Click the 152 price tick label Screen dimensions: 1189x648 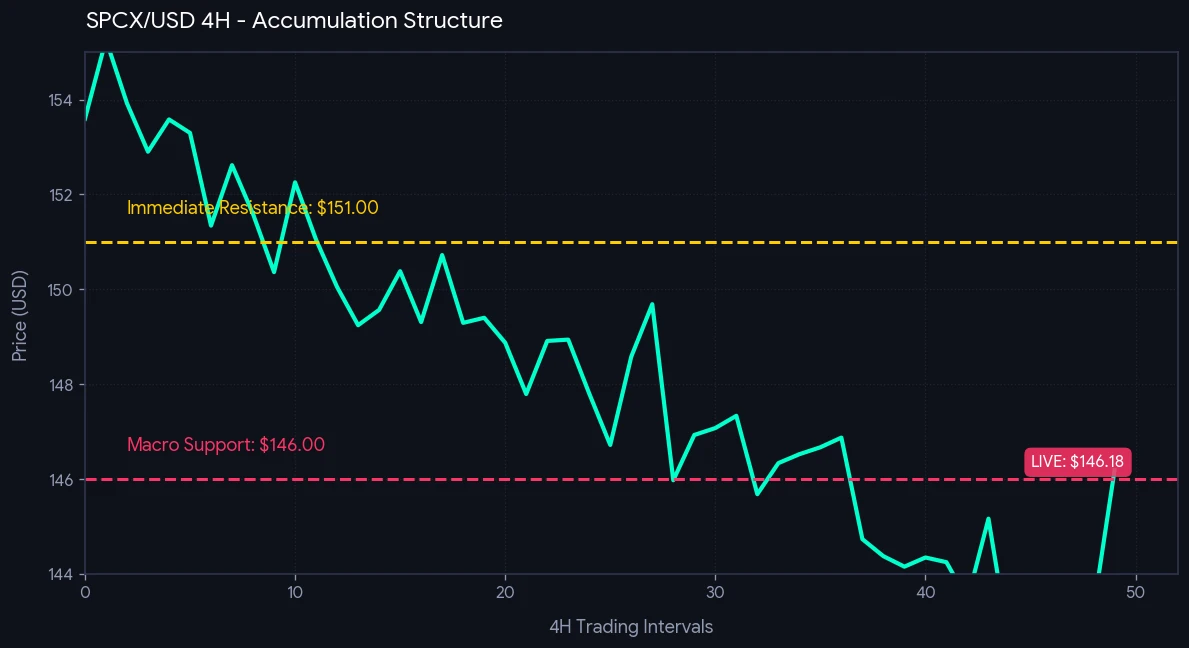coord(60,196)
